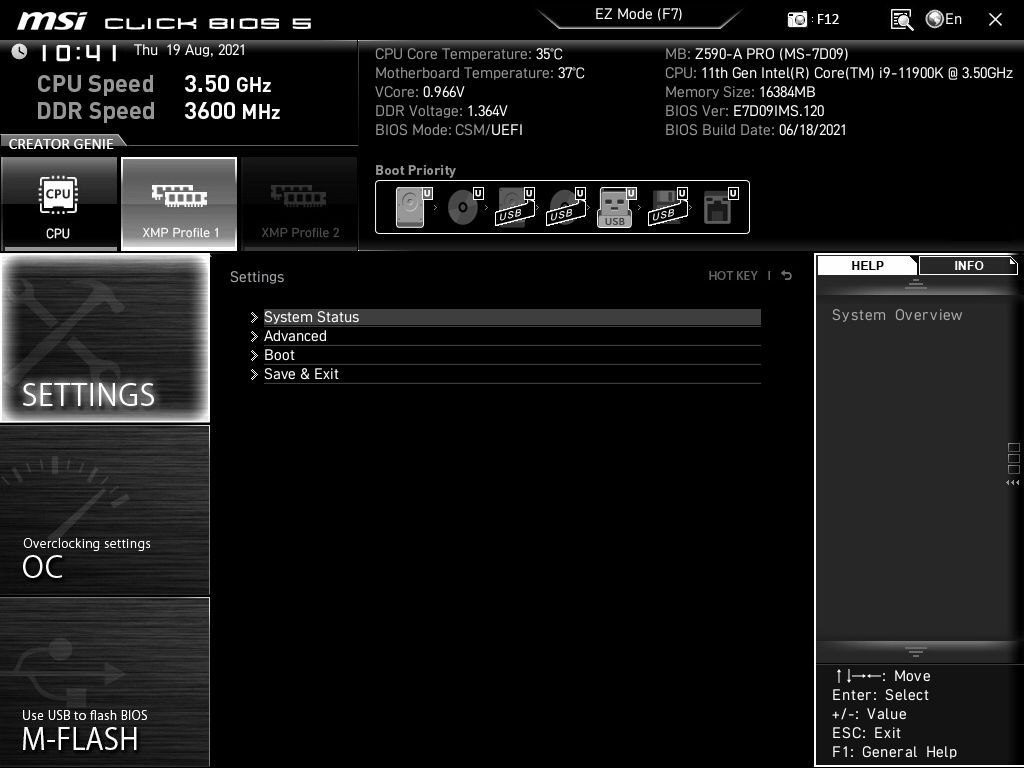This screenshot has height=768, width=1024.
Task: Click the System Overview help text
Action: 897,315
